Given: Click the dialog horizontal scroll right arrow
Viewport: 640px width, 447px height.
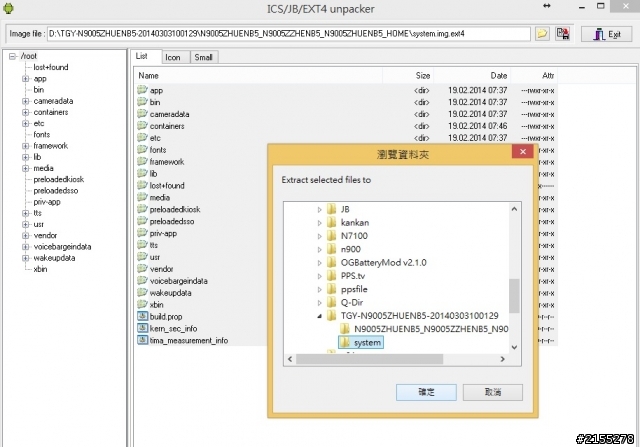Looking at the screenshot, I should tap(503, 359).
